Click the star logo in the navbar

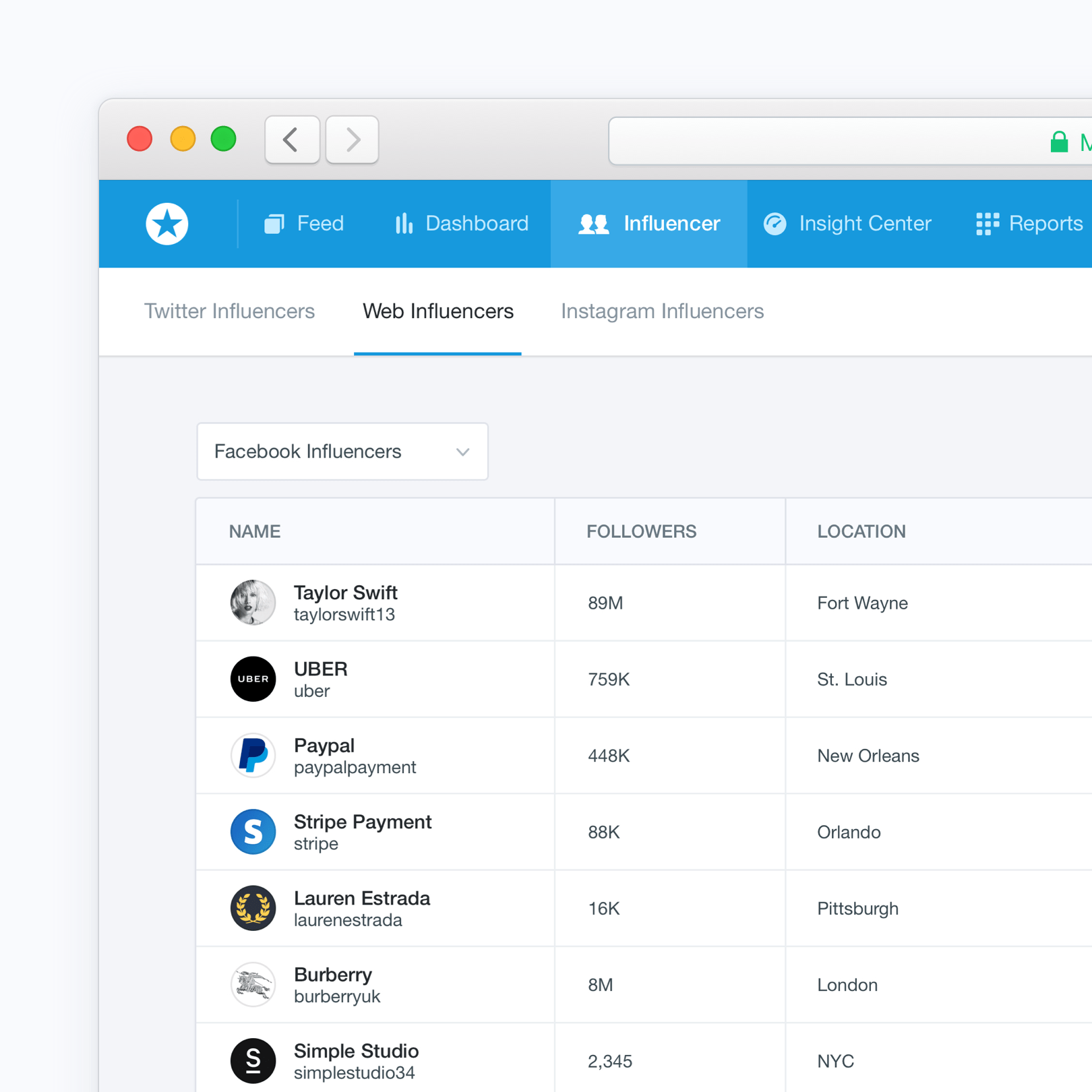pos(167,224)
